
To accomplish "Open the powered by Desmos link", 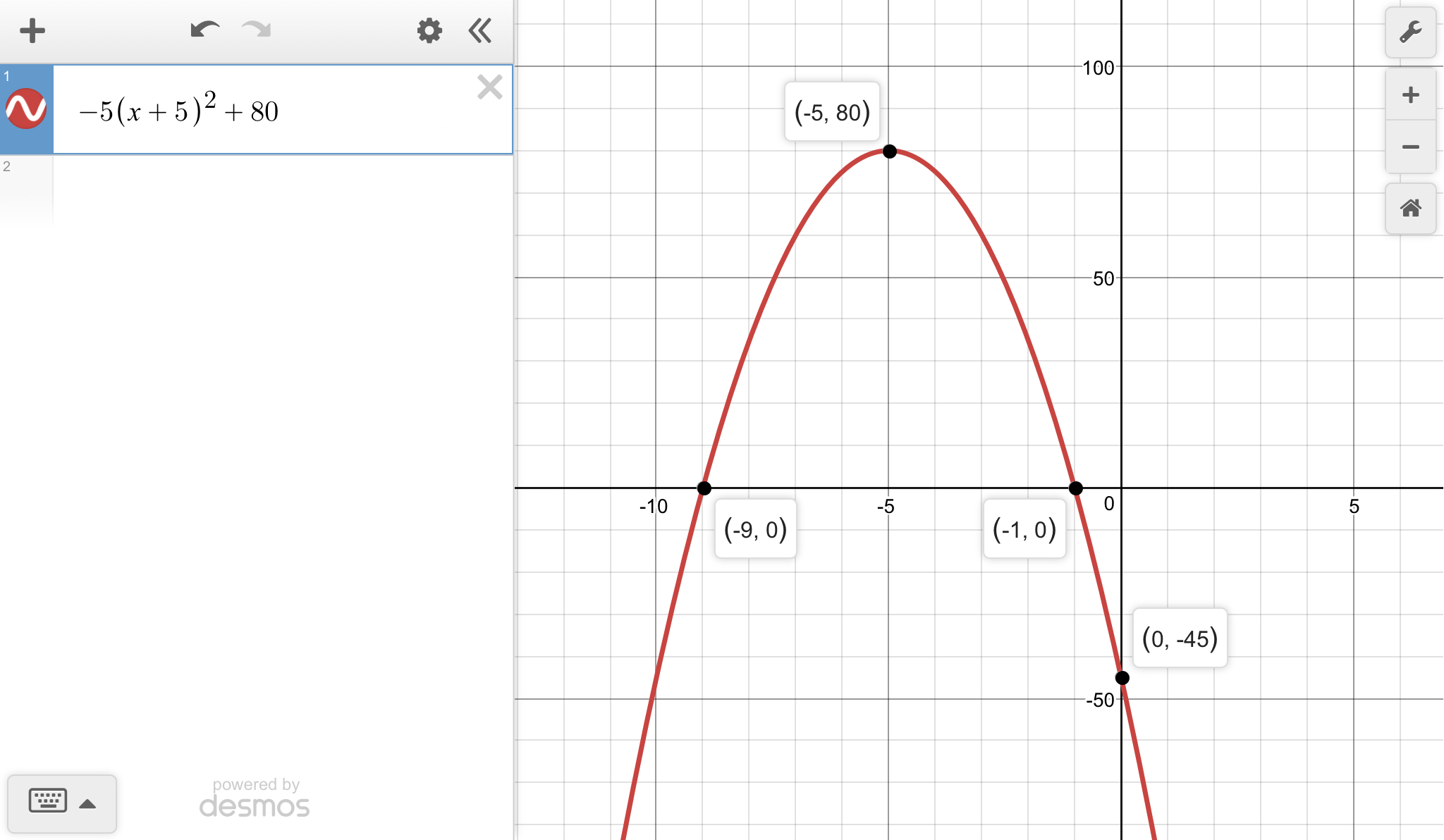I will tap(255, 799).
